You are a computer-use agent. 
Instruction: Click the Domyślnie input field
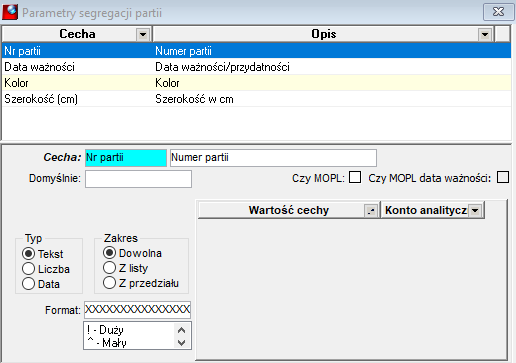[x=138, y=179]
